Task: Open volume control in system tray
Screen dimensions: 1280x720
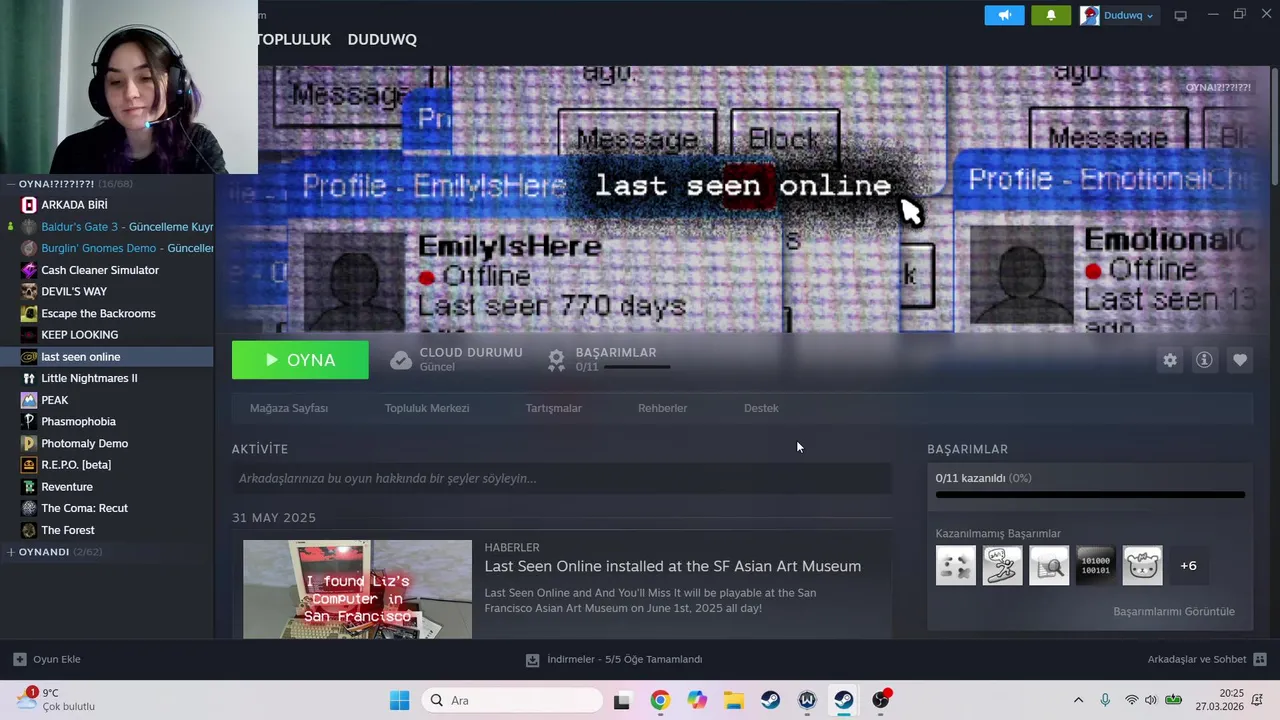Action: [x=1151, y=700]
